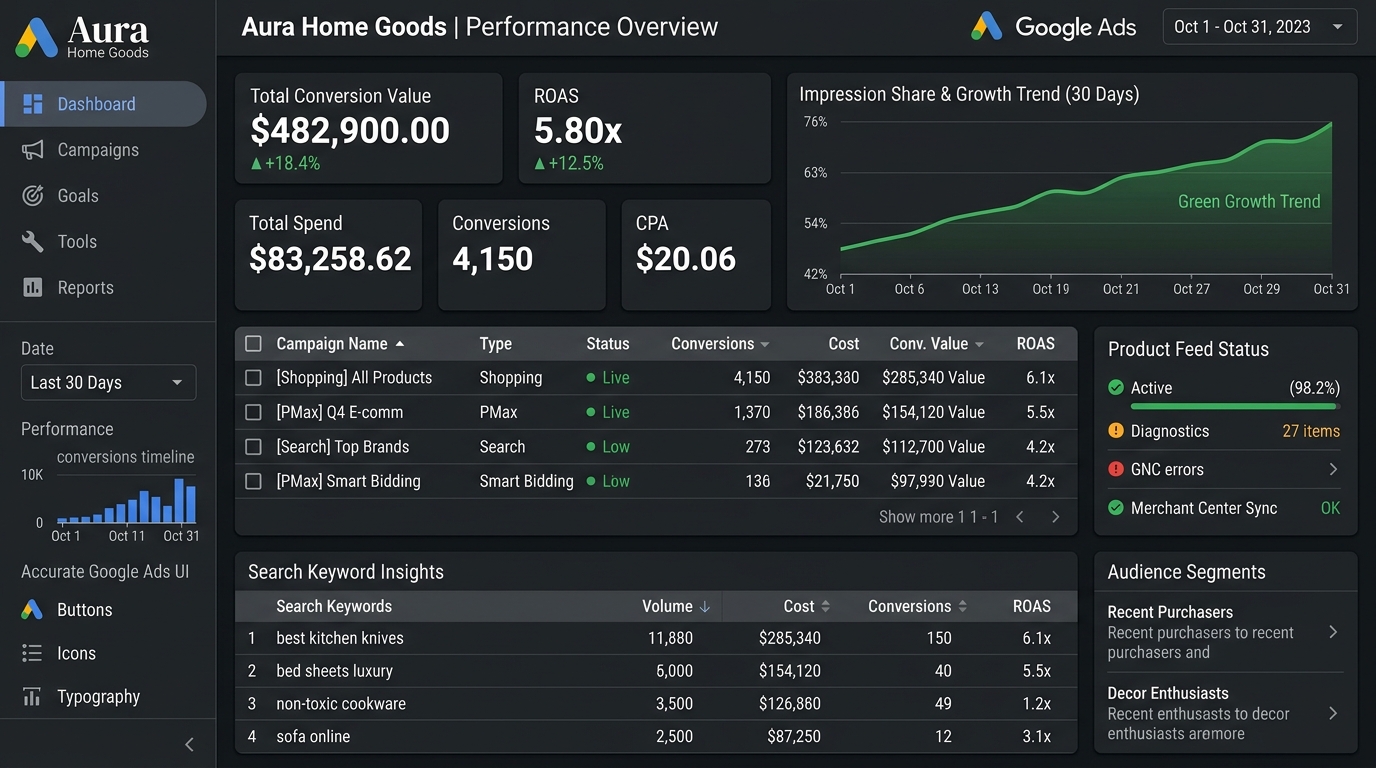Click the tallest bar in conversions timeline

tap(179, 501)
